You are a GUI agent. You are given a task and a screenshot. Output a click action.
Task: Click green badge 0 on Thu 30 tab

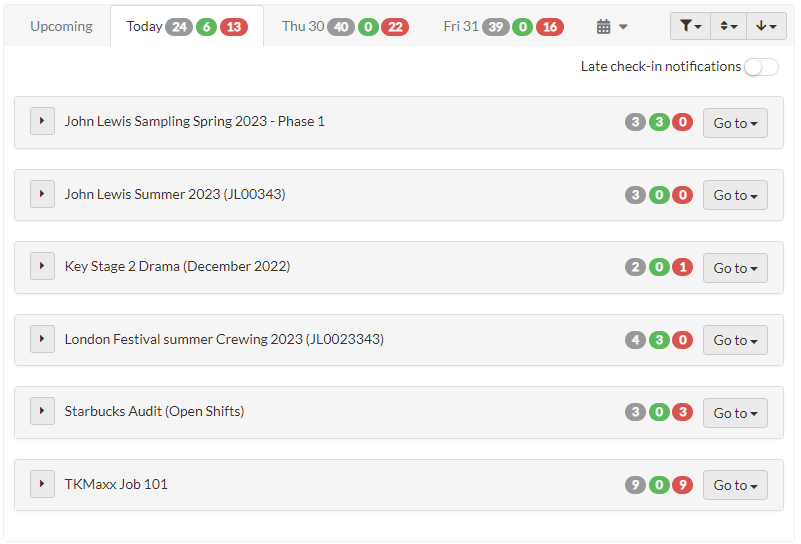click(x=368, y=27)
